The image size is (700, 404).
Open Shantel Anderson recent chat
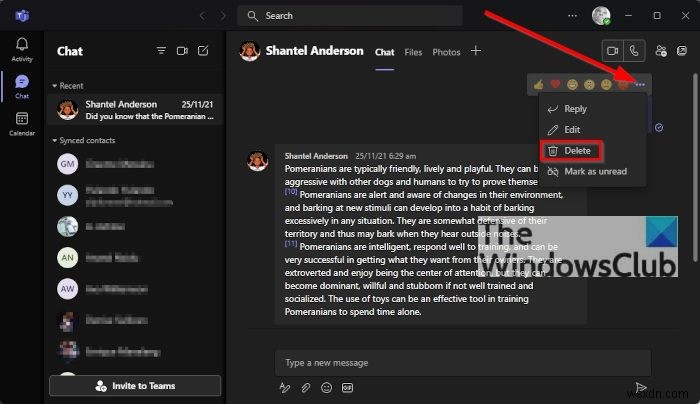pos(135,110)
